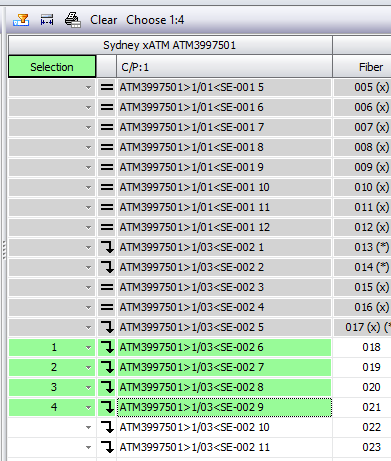Screen dimensions: 391x461
Task: Select row ATM3997501>1/03<SE-002 10
Action: pyautogui.click(x=224, y=427)
